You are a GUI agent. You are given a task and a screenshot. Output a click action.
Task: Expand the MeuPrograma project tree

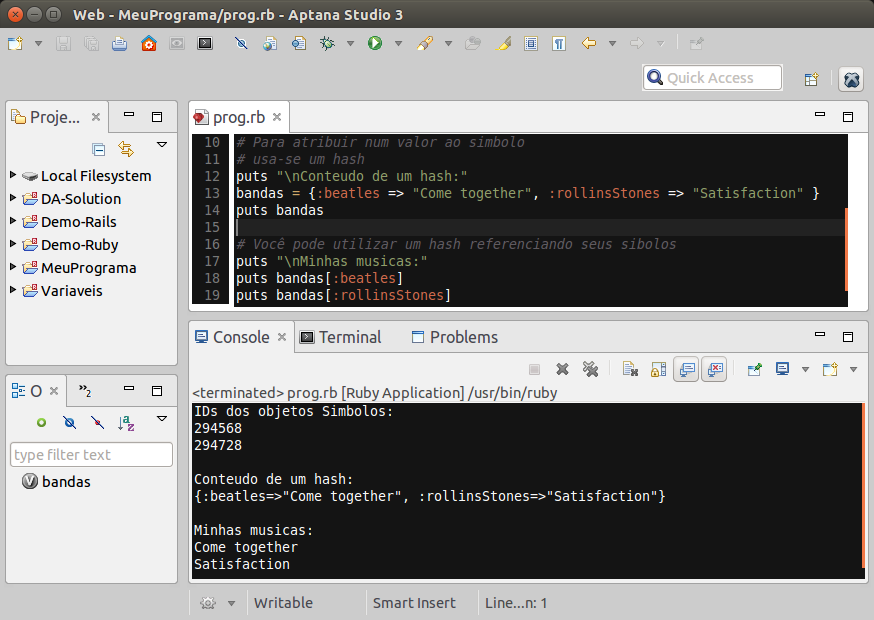13,267
